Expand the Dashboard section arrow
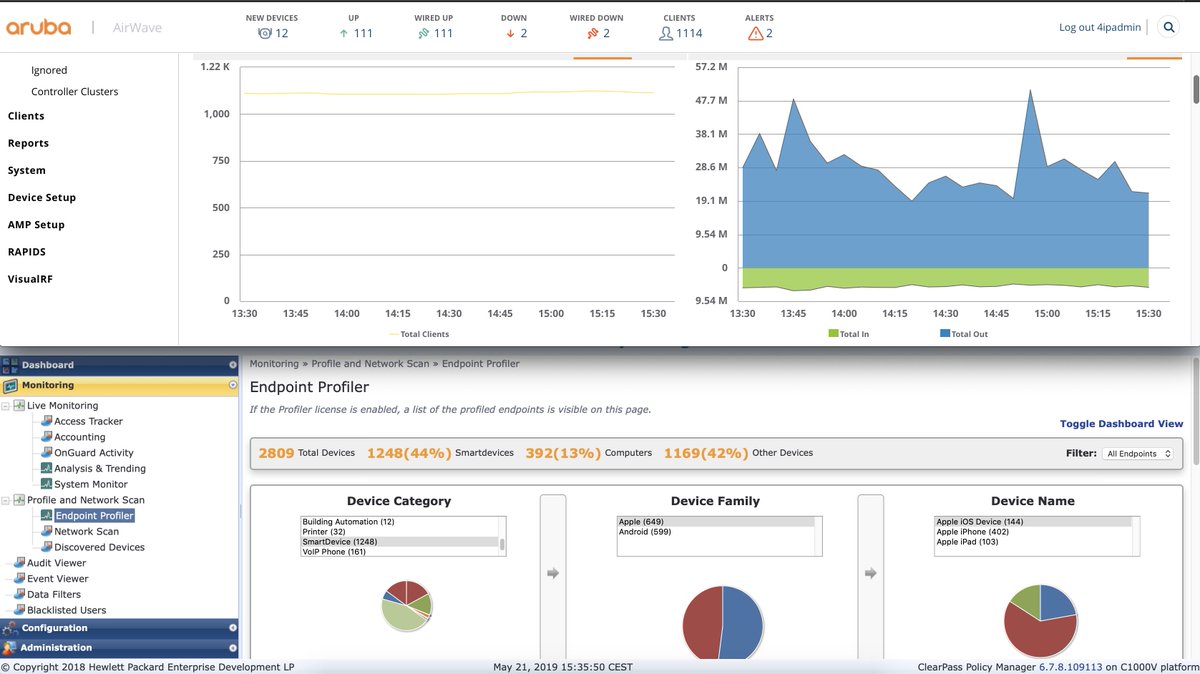1200x674 pixels. pyautogui.click(x=232, y=365)
